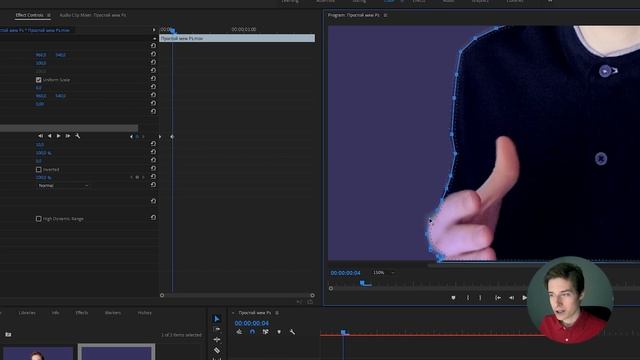Enable the Inverted mask checkbox
Image resolution: width=640 pixels, height=360 pixels.
(x=39, y=169)
